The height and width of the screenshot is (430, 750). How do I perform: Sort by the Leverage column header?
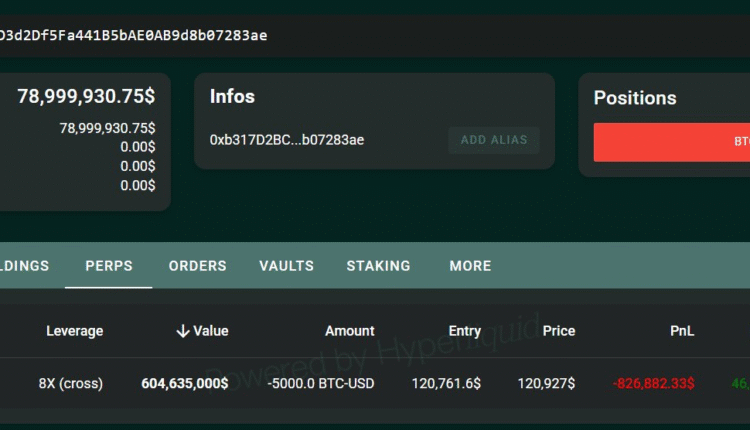(x=74, y=331)
